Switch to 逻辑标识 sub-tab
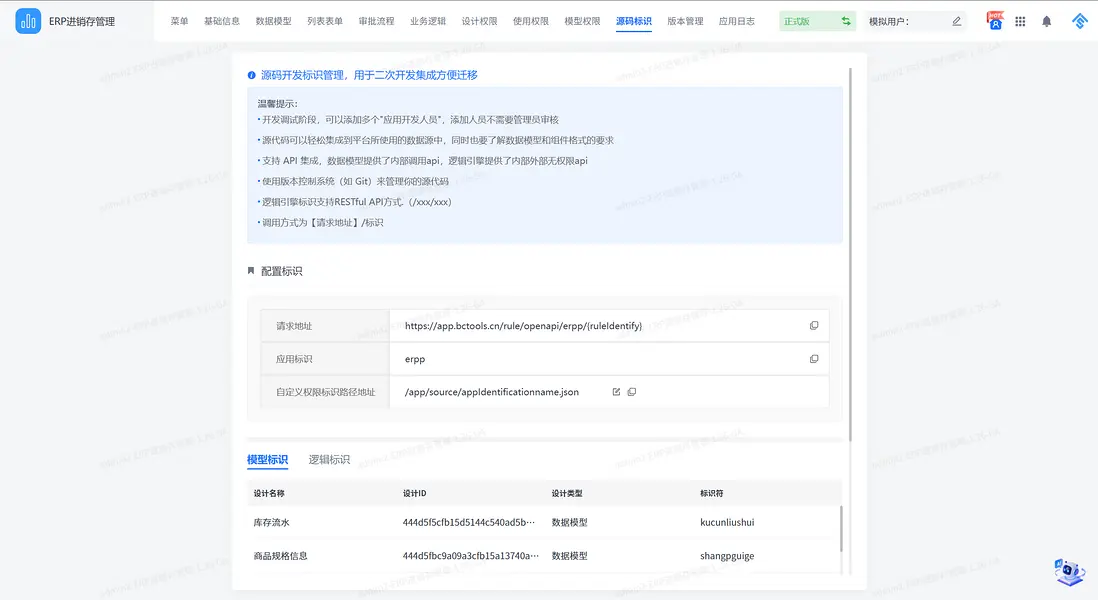This screenshot has width=1098, height=600. (329, 459)
